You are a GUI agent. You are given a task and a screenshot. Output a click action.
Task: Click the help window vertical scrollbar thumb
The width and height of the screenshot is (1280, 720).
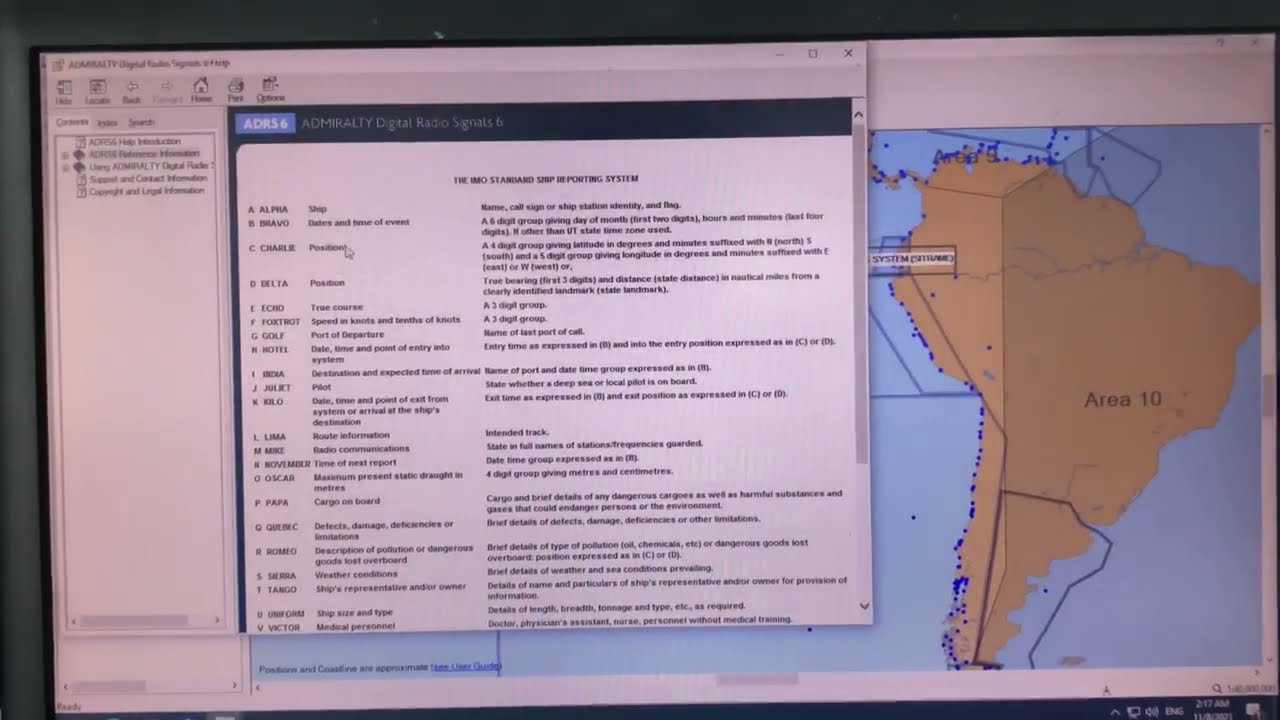(859, 295)
